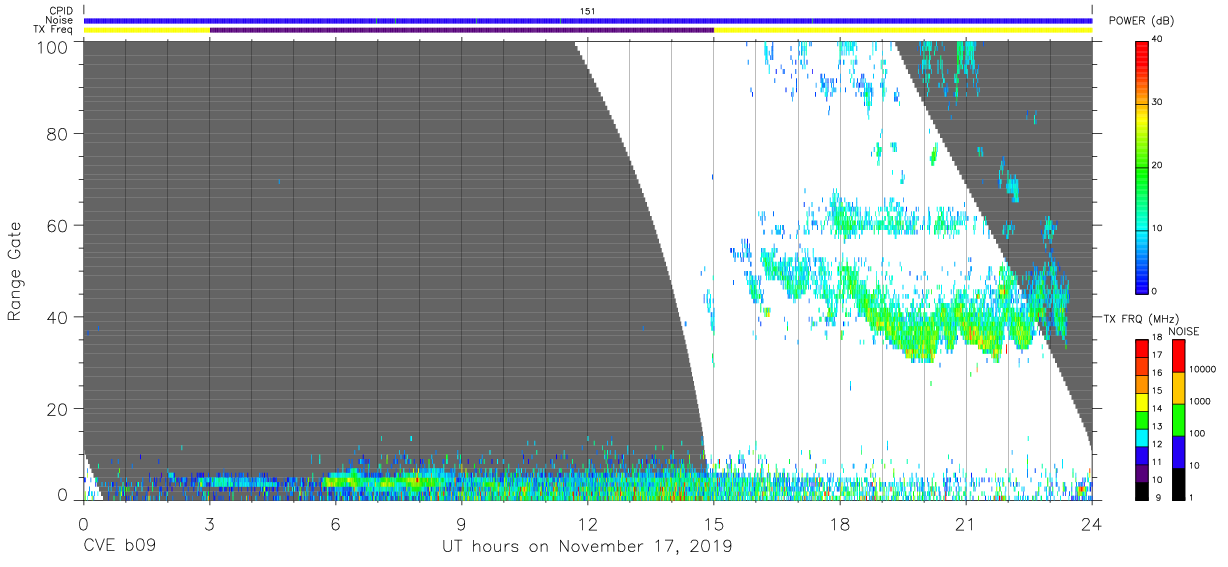Click the Noise row label
Screen dimensions: 1228x567
pos(61,20)
